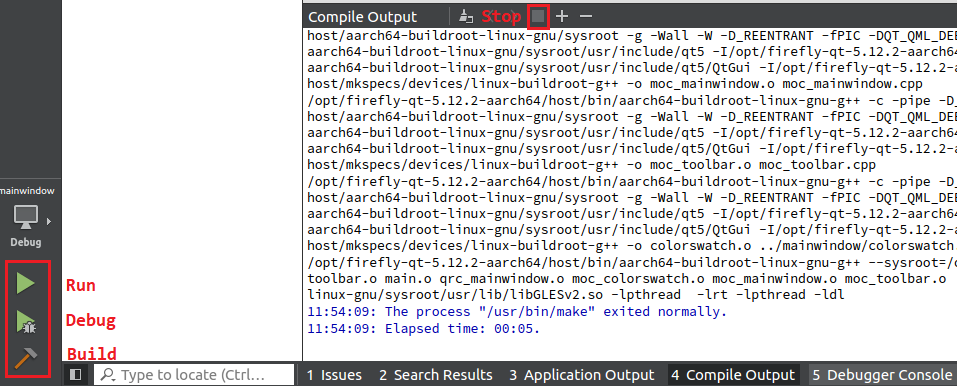
Task: Increase Compile Output font size with plus
Action: point(562,16)
